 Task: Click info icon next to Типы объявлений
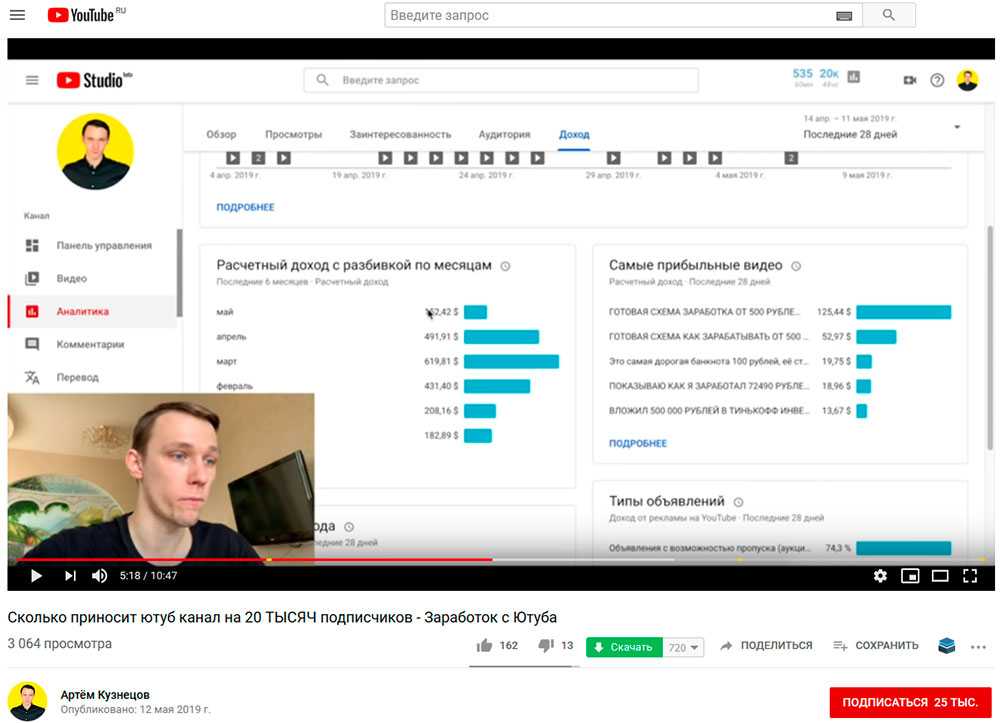[x=739, y=502]
